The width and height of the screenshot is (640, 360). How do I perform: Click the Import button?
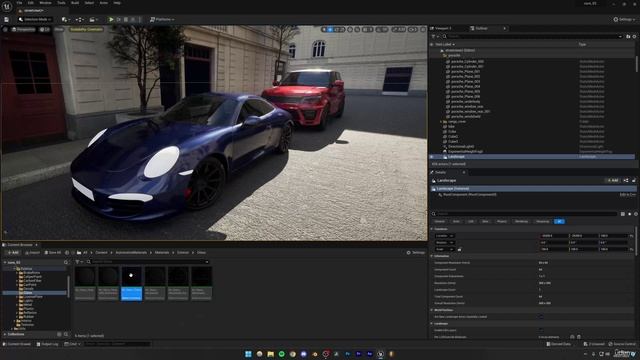pos(32,253)
